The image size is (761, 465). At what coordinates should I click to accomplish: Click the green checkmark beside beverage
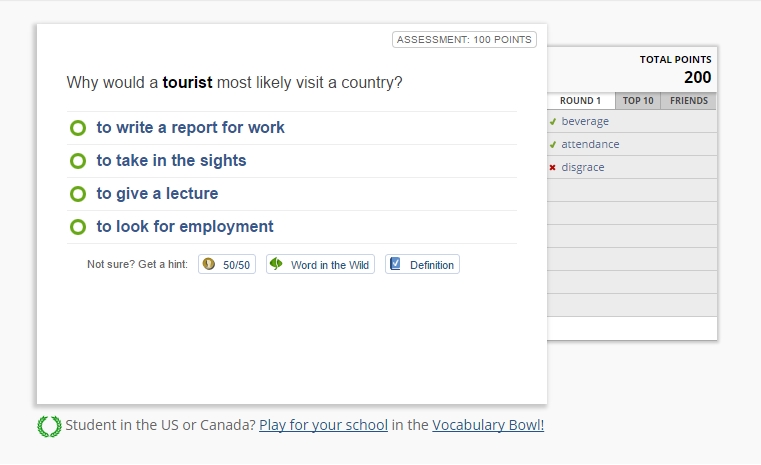pyautogui.click(x=552, y=122)
